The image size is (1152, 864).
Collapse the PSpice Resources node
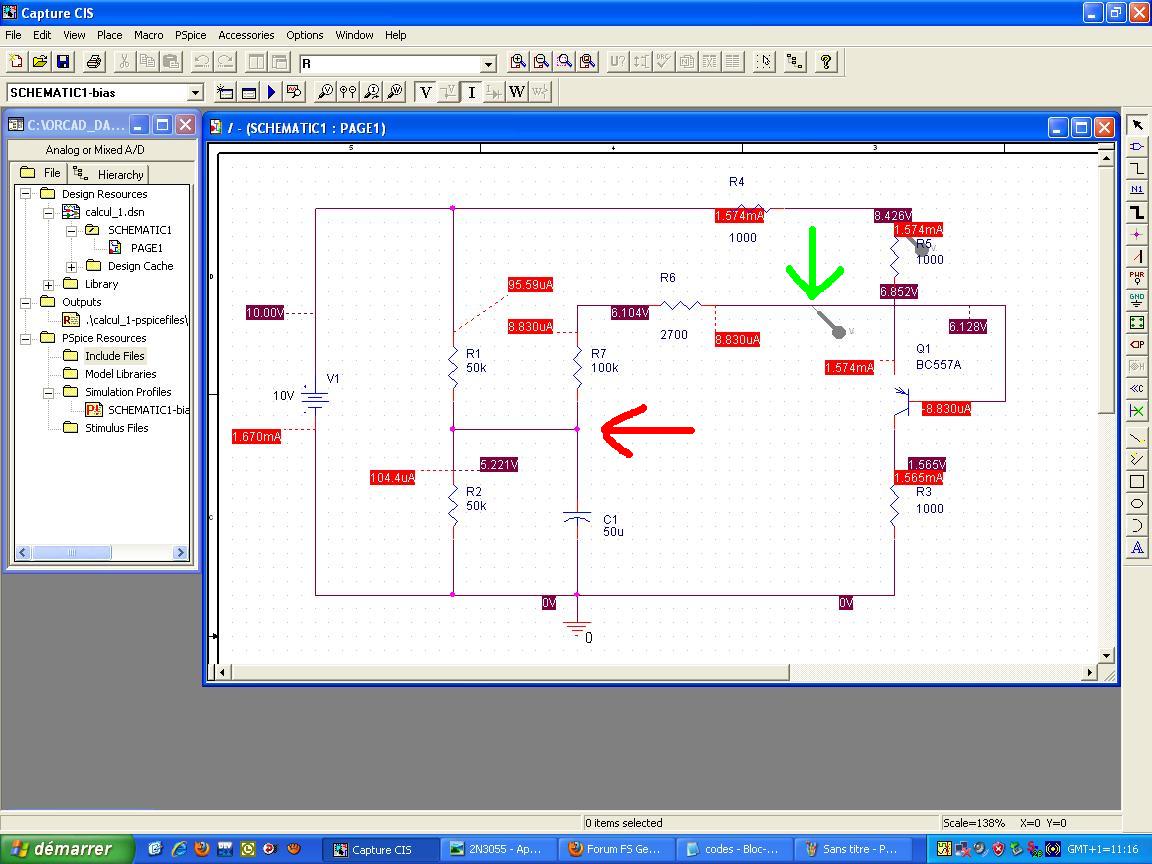click(x=26, y=338)
